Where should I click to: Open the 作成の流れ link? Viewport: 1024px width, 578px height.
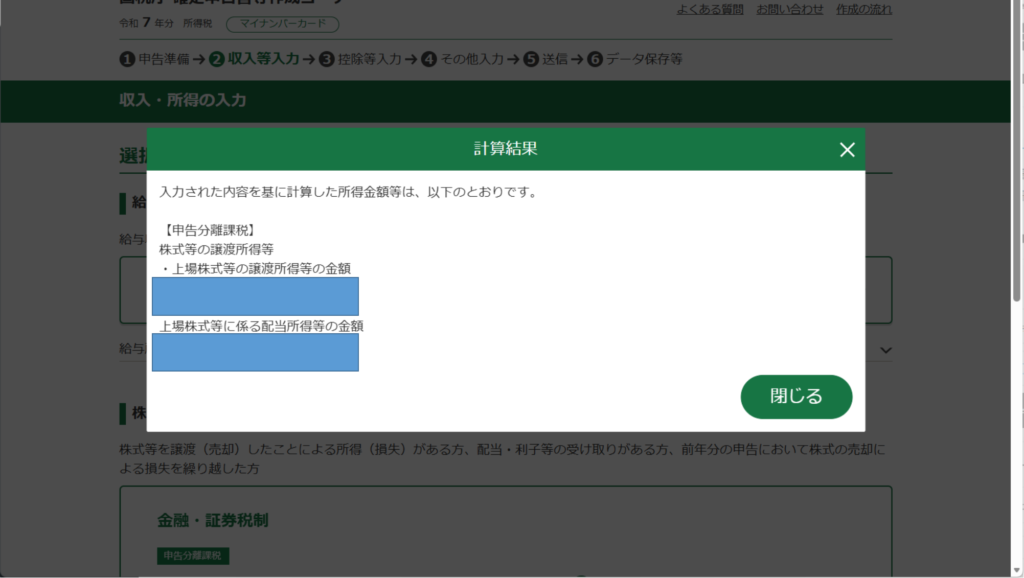(x=864, y=10)
